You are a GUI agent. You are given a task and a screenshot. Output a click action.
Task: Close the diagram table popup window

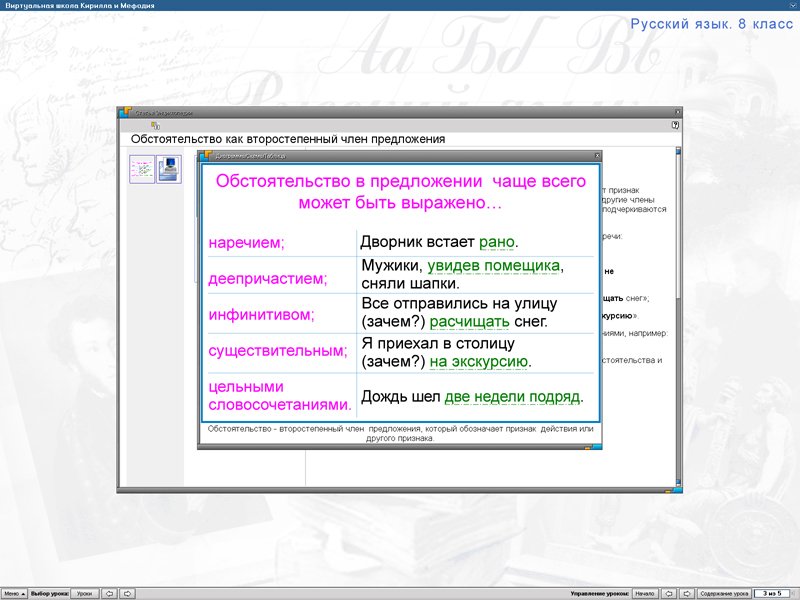[597, 156]
